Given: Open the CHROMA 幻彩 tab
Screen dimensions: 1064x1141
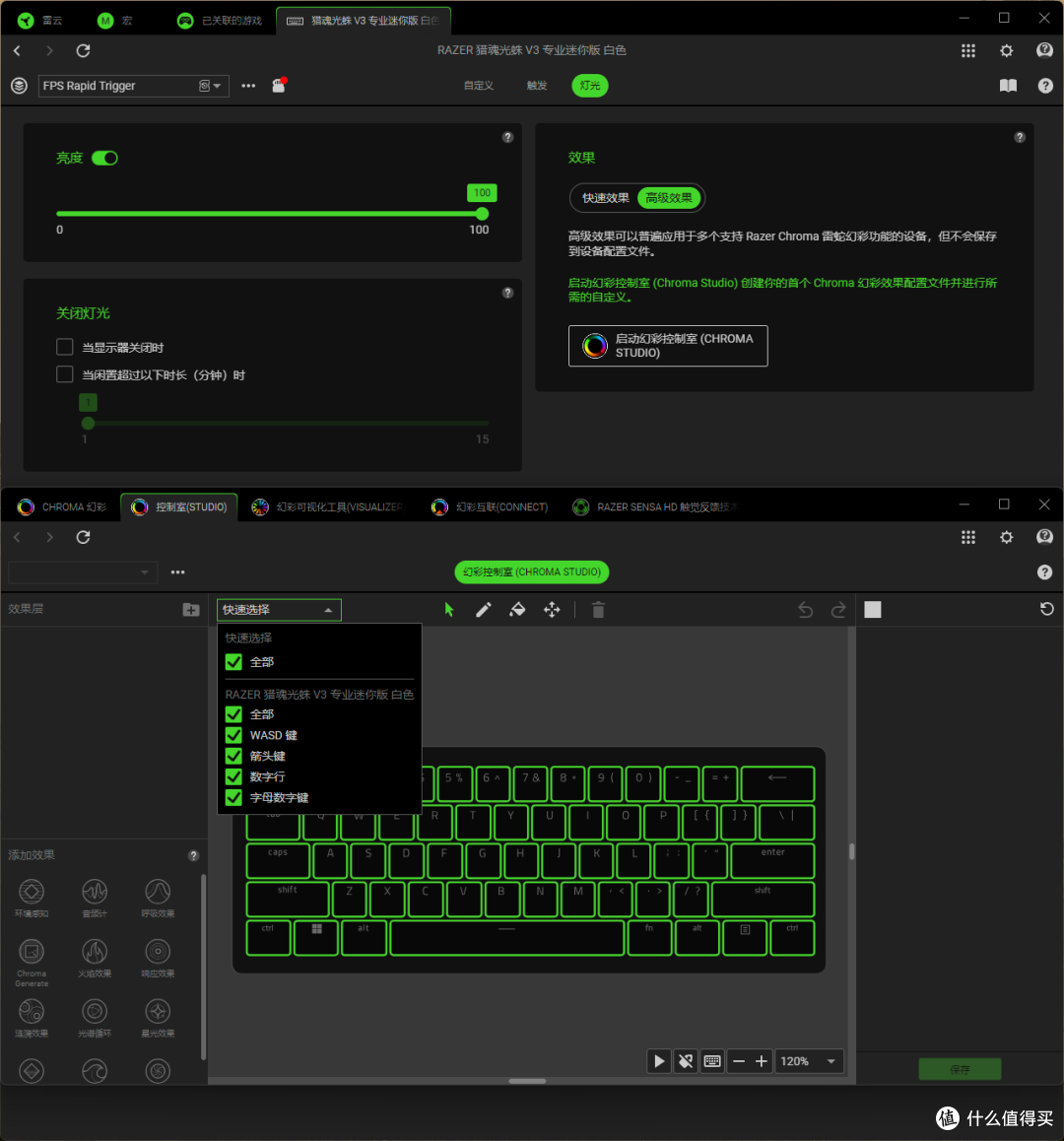Looking at the screenshot, I should coord(62,507).
